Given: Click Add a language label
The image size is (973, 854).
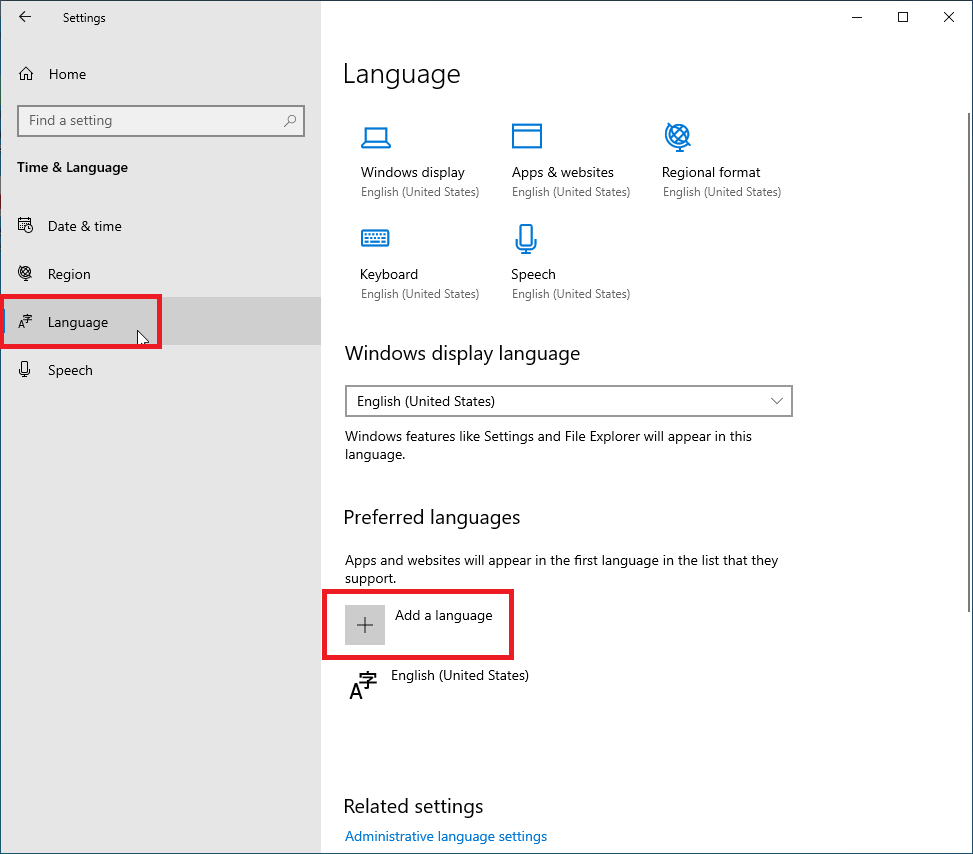Looking at the screenshot, I should pyautogui.click(x=444, y=615).
